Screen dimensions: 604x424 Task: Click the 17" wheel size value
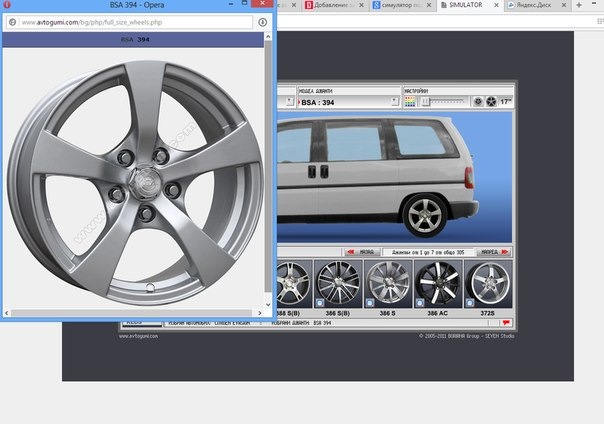coord(505,102)
